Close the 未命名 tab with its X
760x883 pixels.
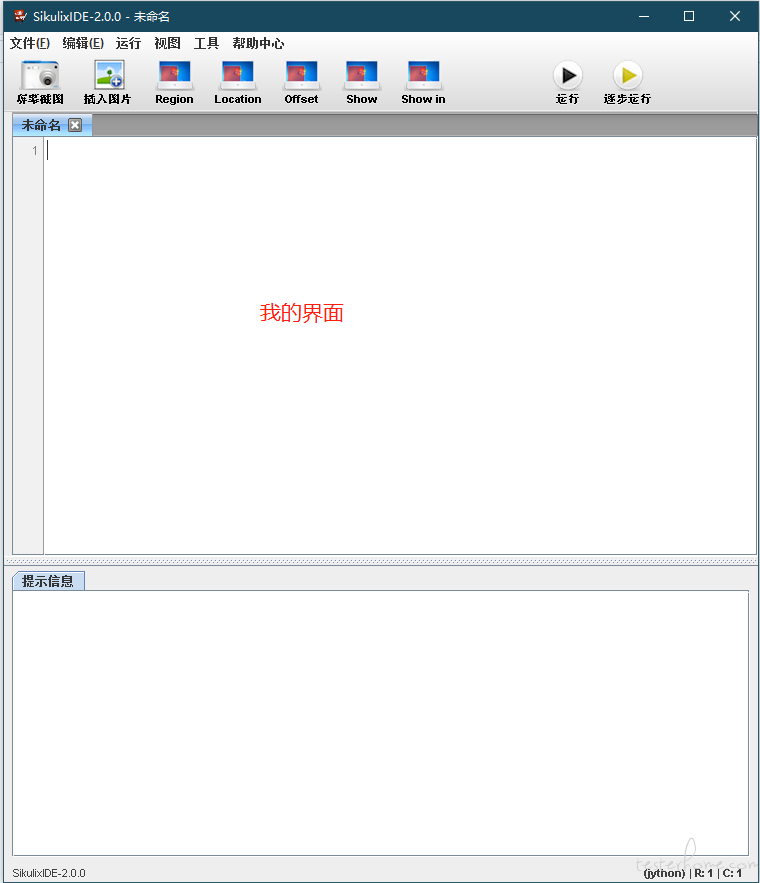(75, 125)
